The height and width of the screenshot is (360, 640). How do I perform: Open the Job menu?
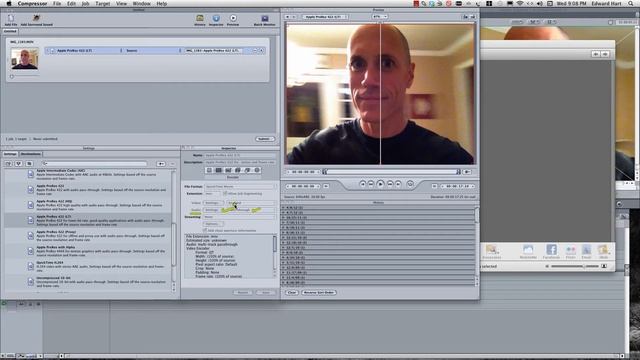85,4
